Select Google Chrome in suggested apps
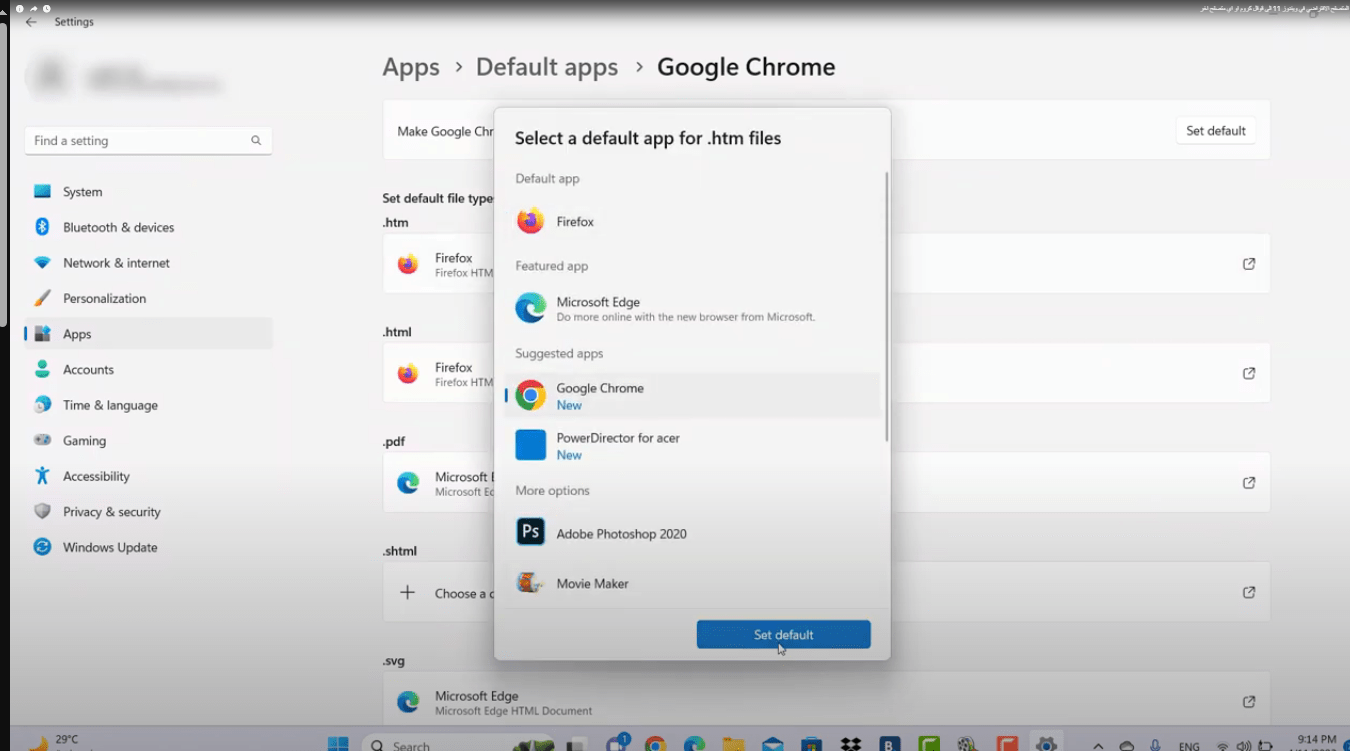1350x751 pixels. click(x=692, y=396)
